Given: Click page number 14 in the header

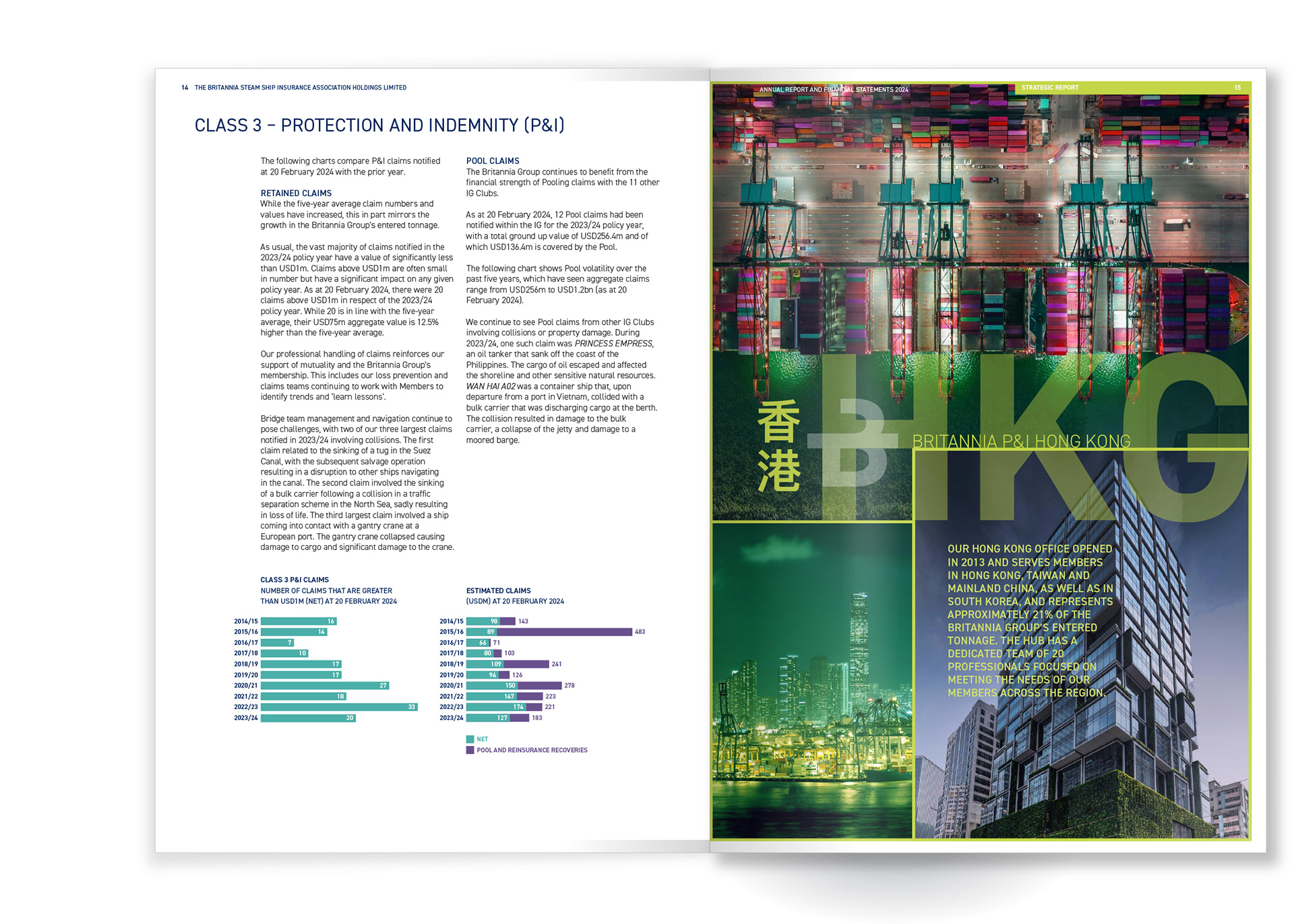Looking at the screenshot, I should pyautogui.click(x=185, y=88).
